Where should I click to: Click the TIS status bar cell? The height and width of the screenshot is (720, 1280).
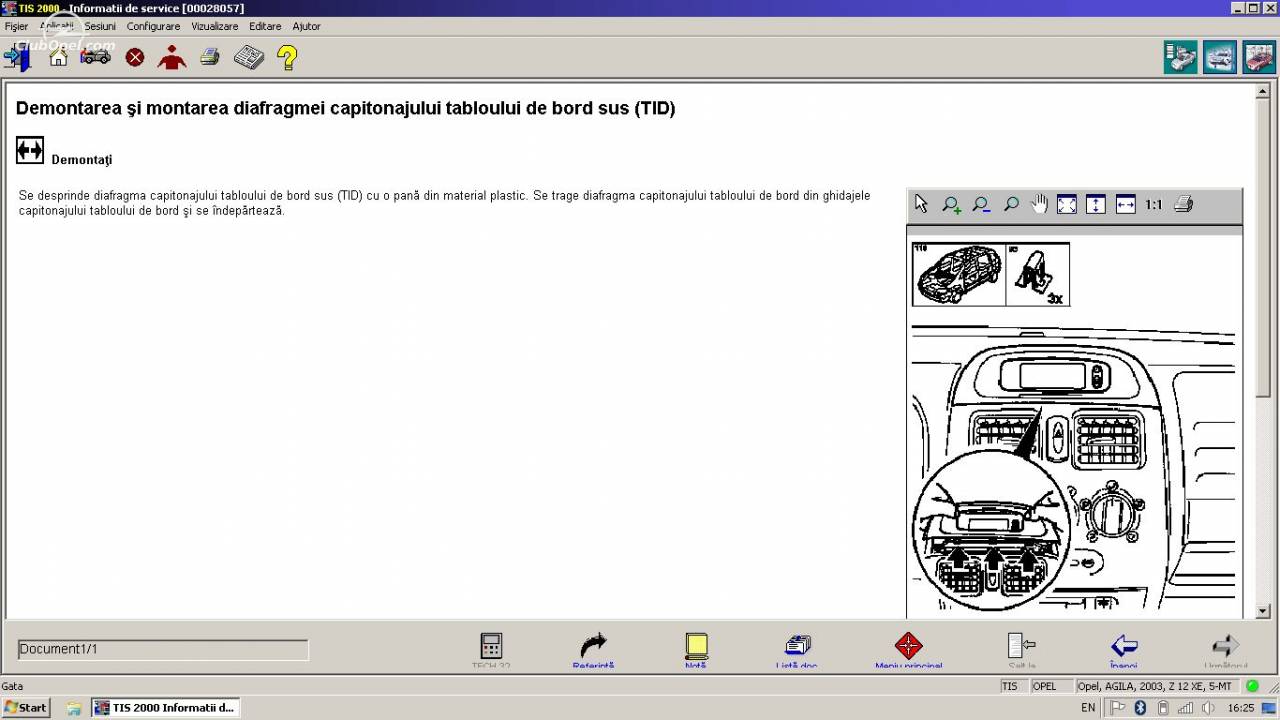1012,686
